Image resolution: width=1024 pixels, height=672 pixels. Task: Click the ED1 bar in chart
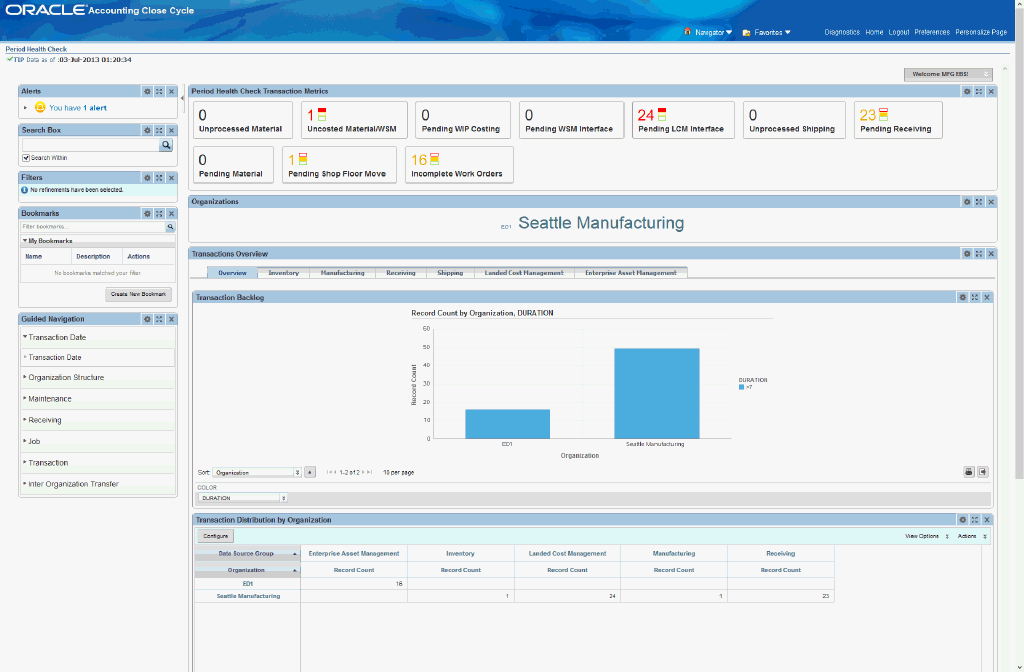tap(507, 424)
